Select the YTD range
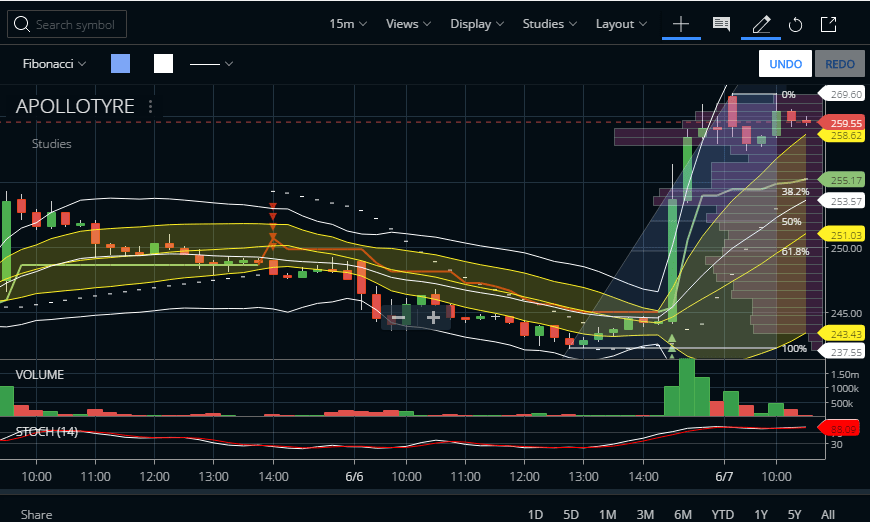Viewport: 870px width, 522px height. point(722,515)
